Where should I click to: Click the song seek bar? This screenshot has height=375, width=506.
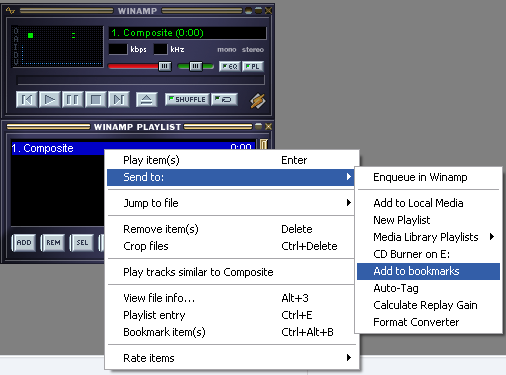(x=141, y=80)
